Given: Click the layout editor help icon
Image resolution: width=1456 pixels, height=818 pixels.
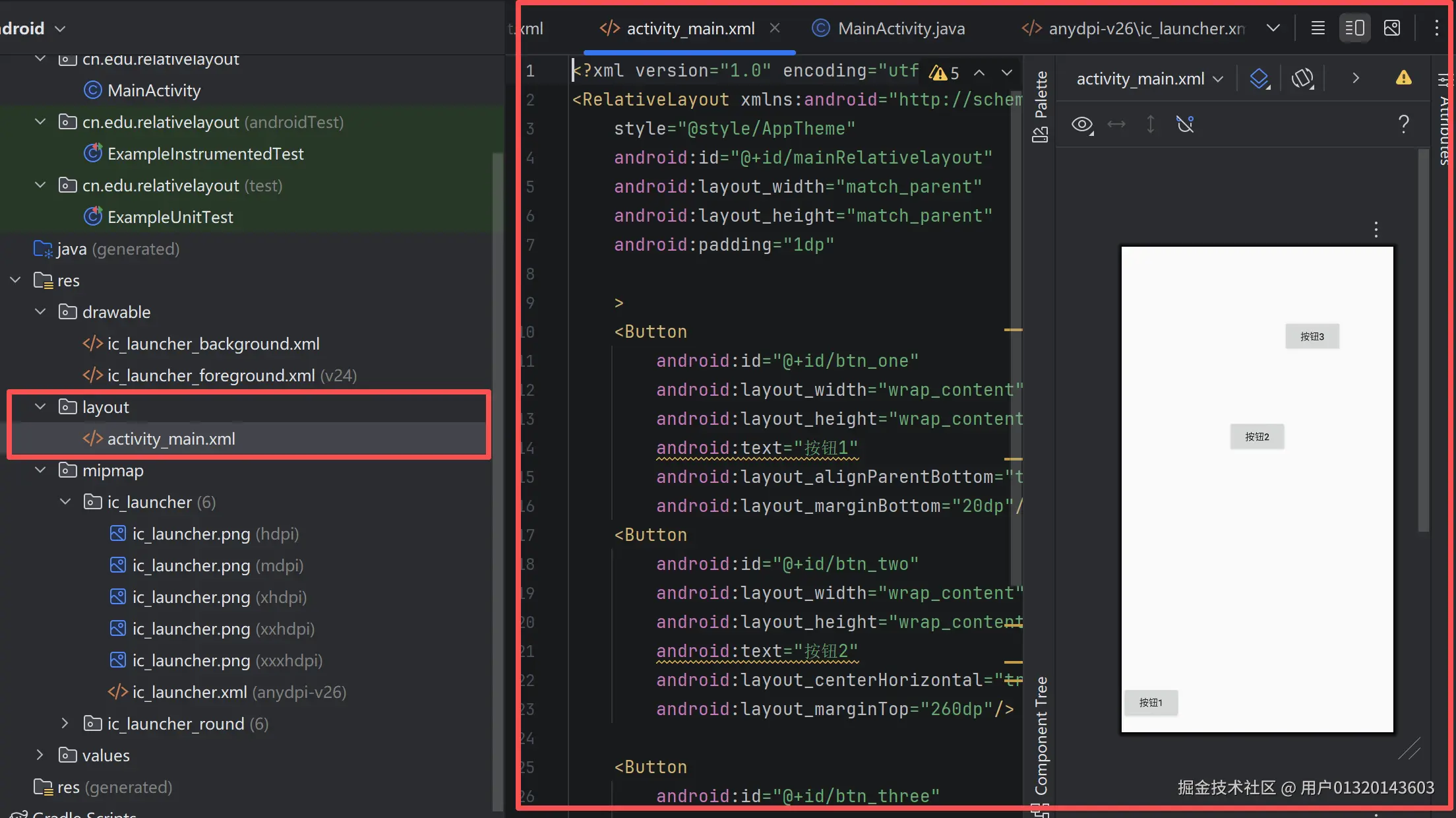Looking at the screenshot, I should 1404,124.
